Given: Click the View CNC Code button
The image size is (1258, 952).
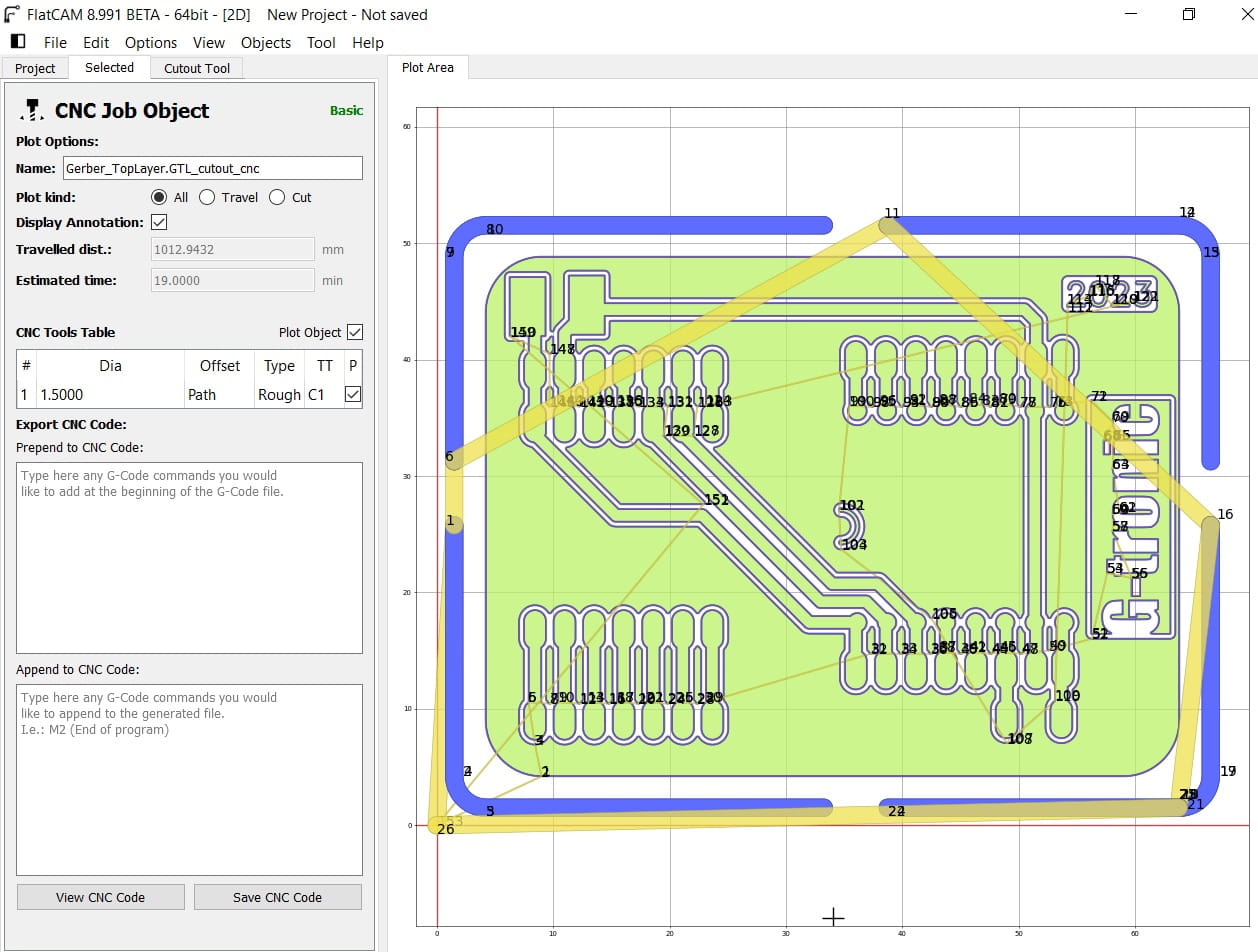Looking at the screenshot, I should click(100, 897).
